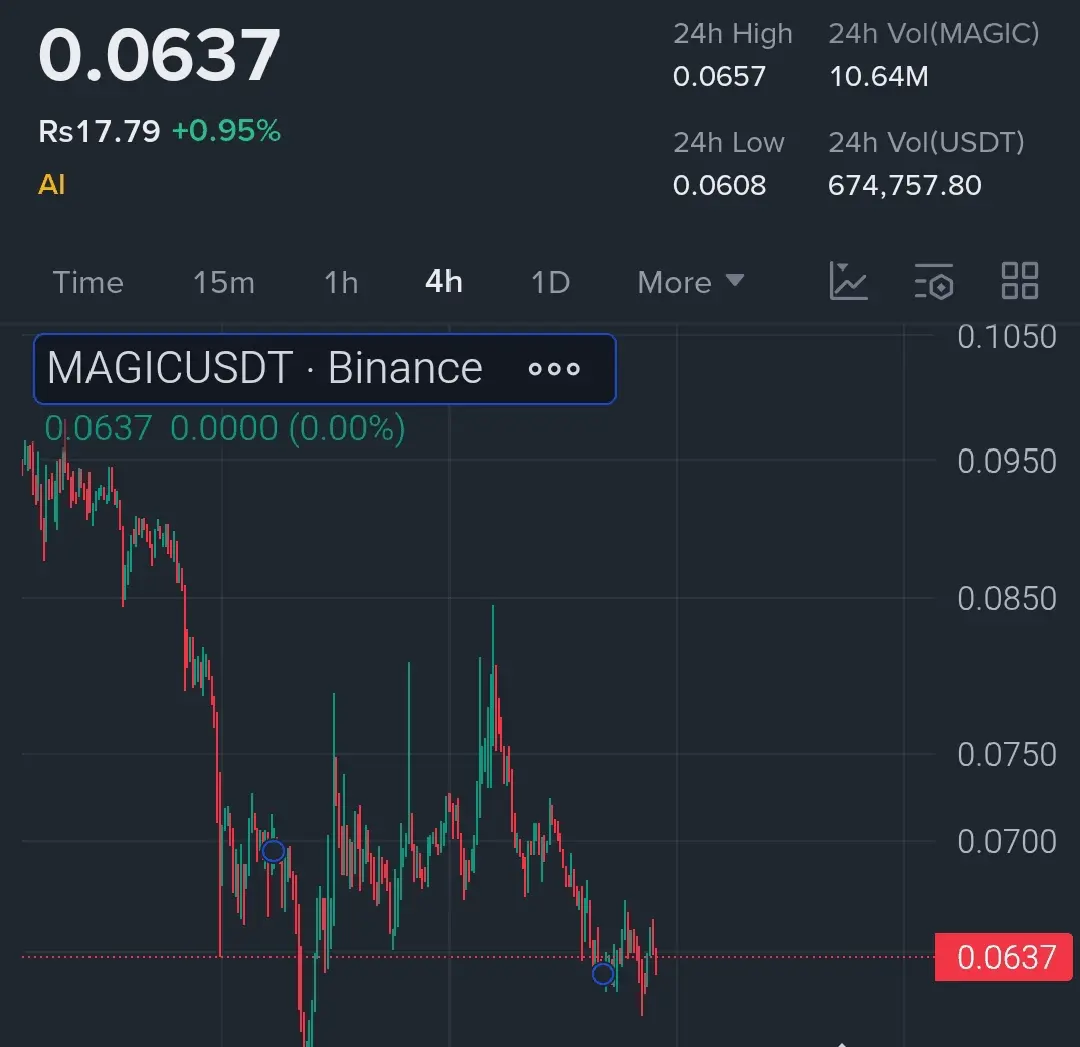Tap the 24h Low value 0.0608
The width and height of the screenshot is (1080, 1047).
click(719, 185)
